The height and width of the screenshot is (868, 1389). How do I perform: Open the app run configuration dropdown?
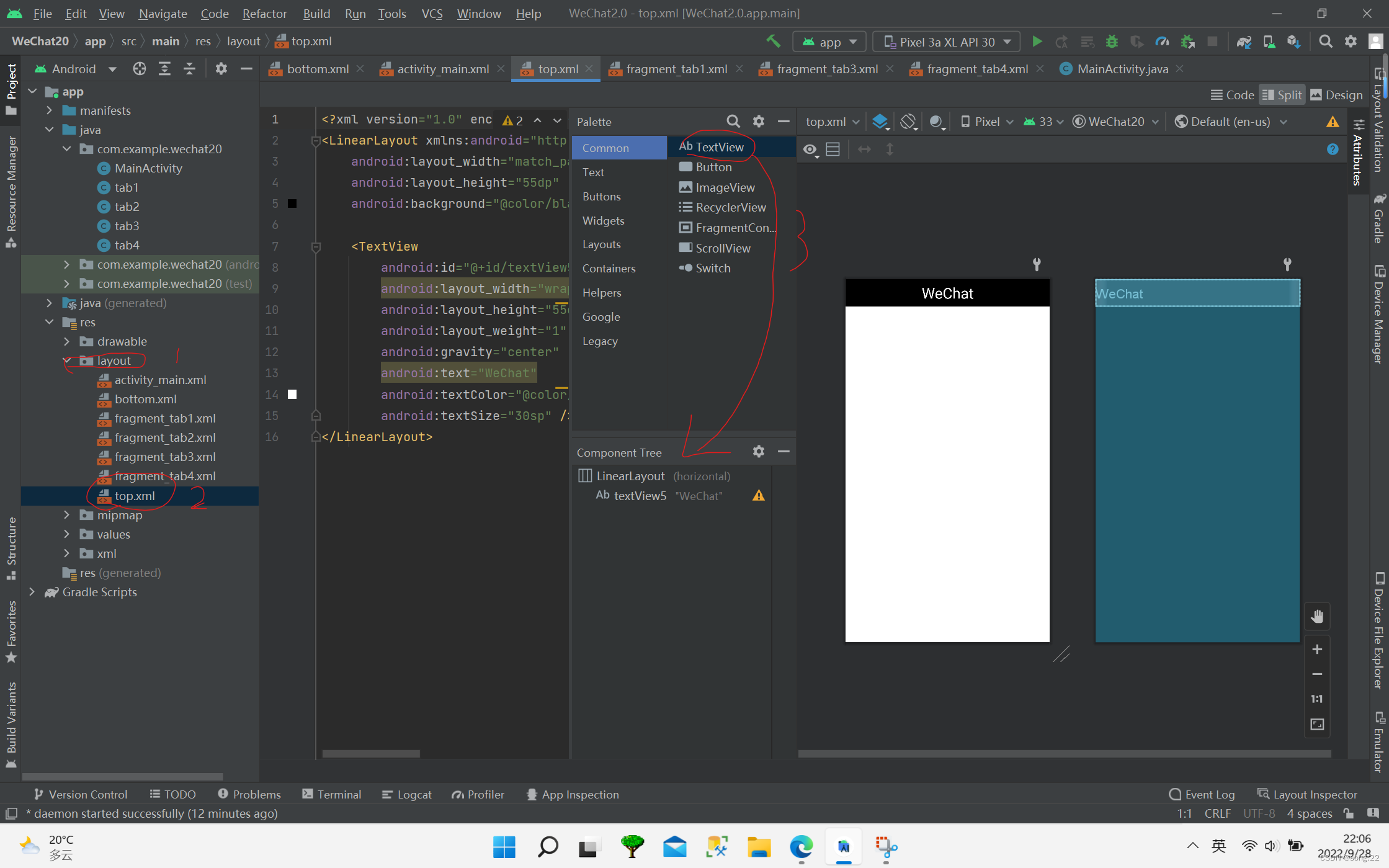click(x=829, y=42)
